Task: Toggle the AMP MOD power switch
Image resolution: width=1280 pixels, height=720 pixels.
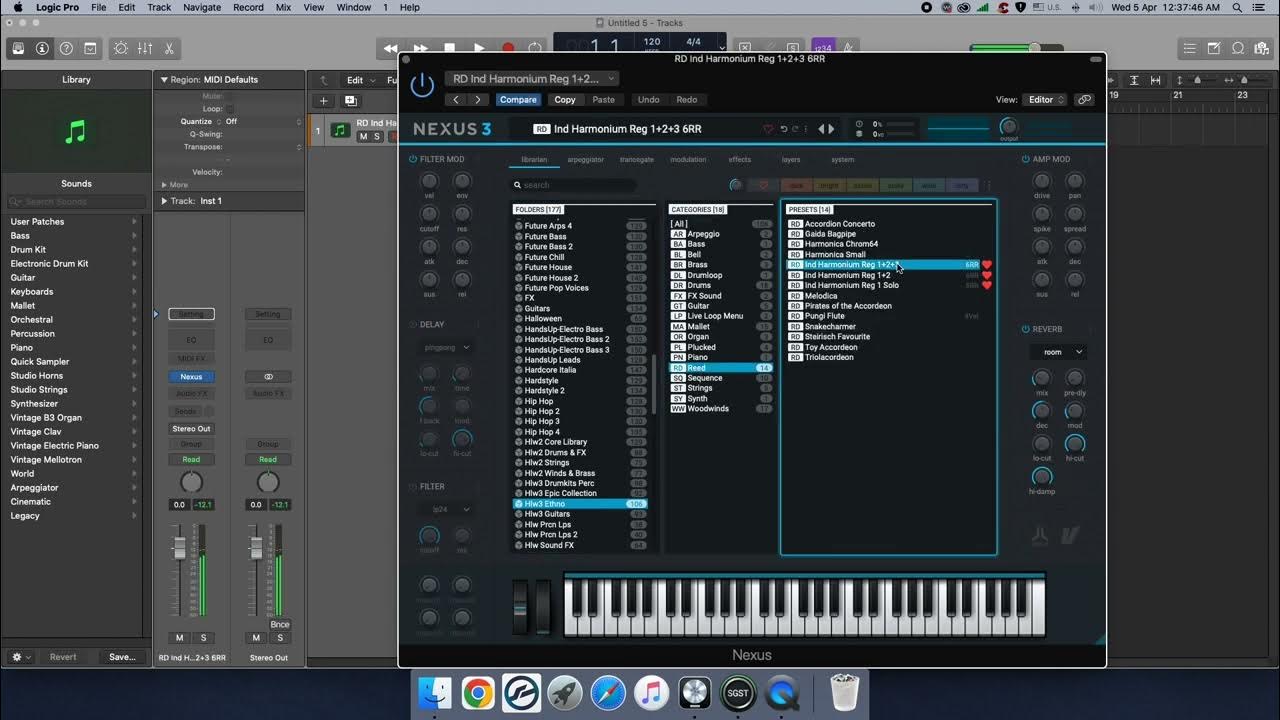Action: click(x=1026, y=159)
